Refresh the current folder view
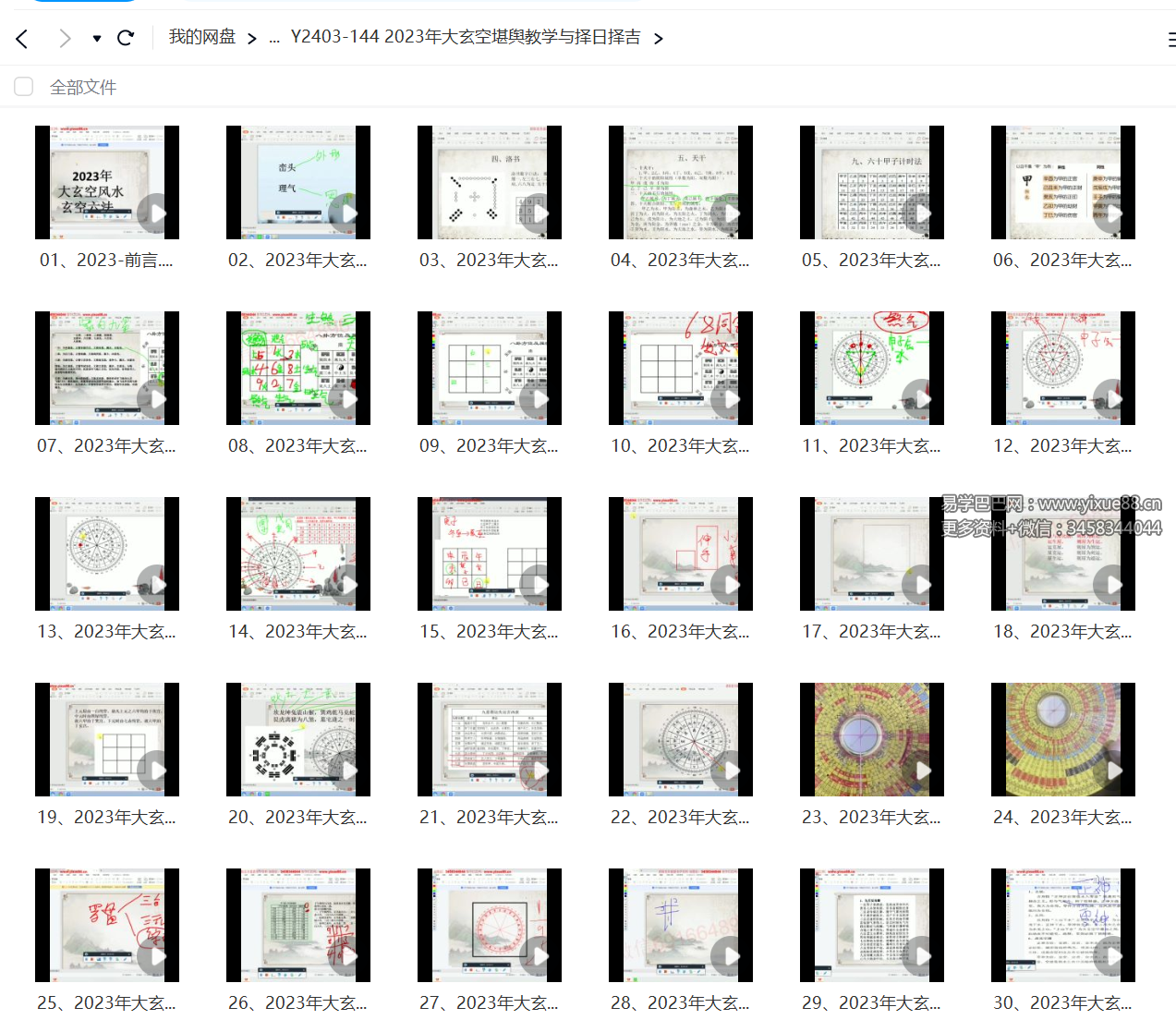 coord(126,38)
